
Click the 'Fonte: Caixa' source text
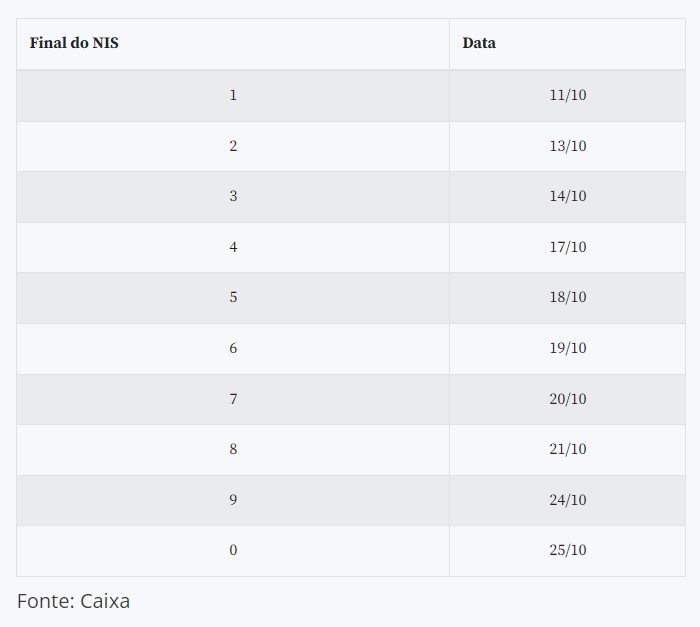tap(73, 601)
